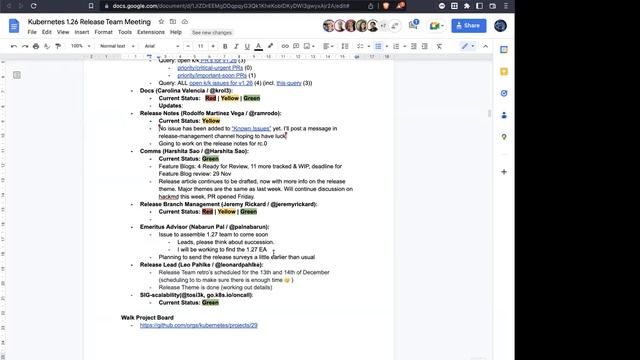Hide the menus with the up chevron
Screen dimensions: 640x360
click(x=485, y=46)
